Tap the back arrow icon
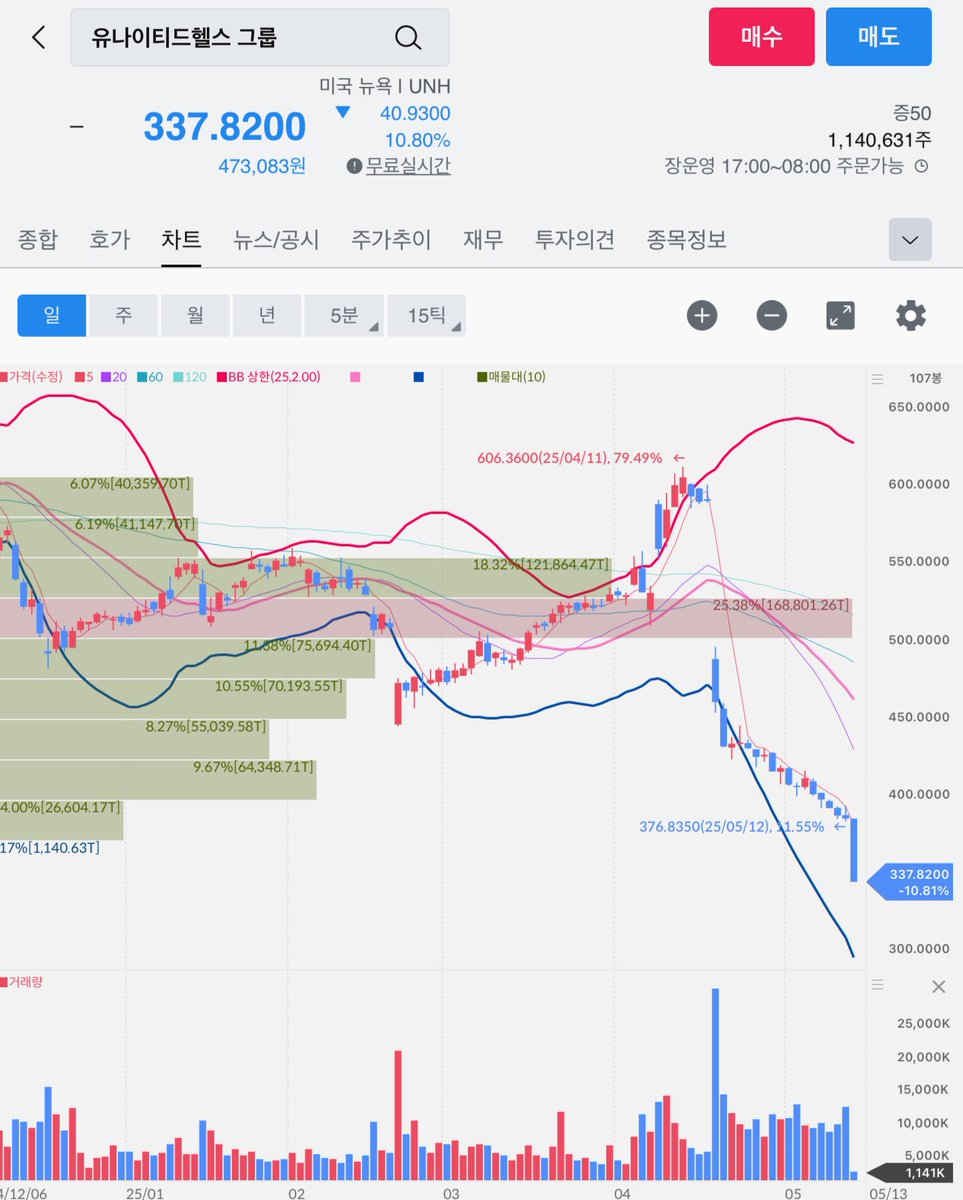 click(x=38, y=38)
